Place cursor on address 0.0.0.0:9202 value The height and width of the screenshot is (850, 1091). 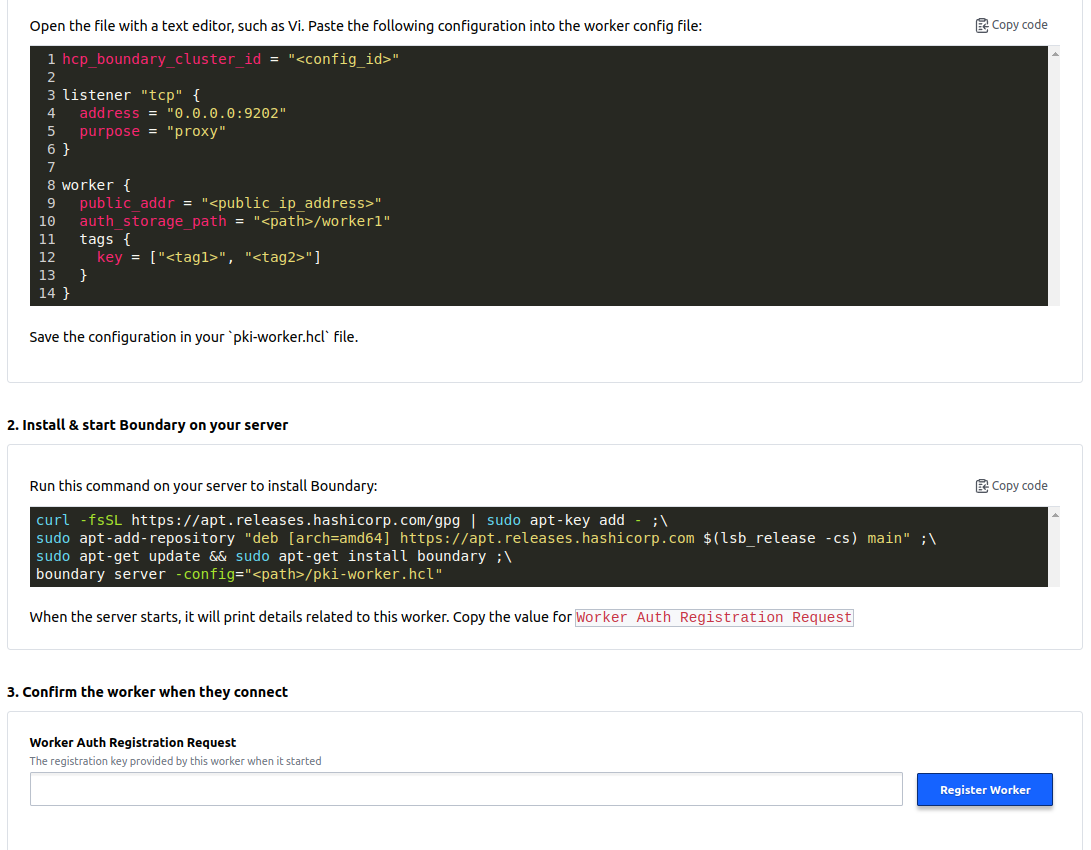226,113
